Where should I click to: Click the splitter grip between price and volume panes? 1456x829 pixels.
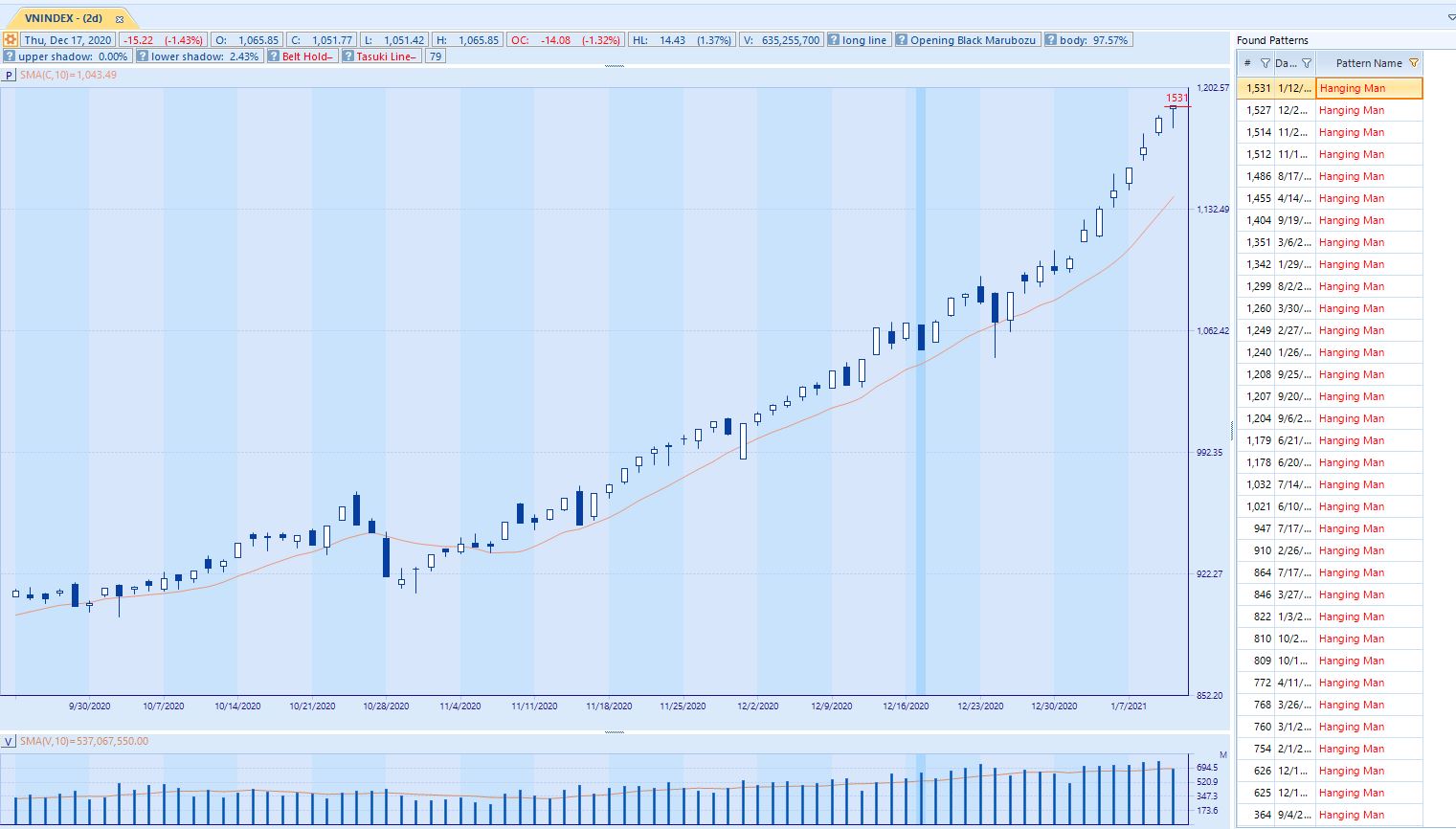tap(615, 732)
